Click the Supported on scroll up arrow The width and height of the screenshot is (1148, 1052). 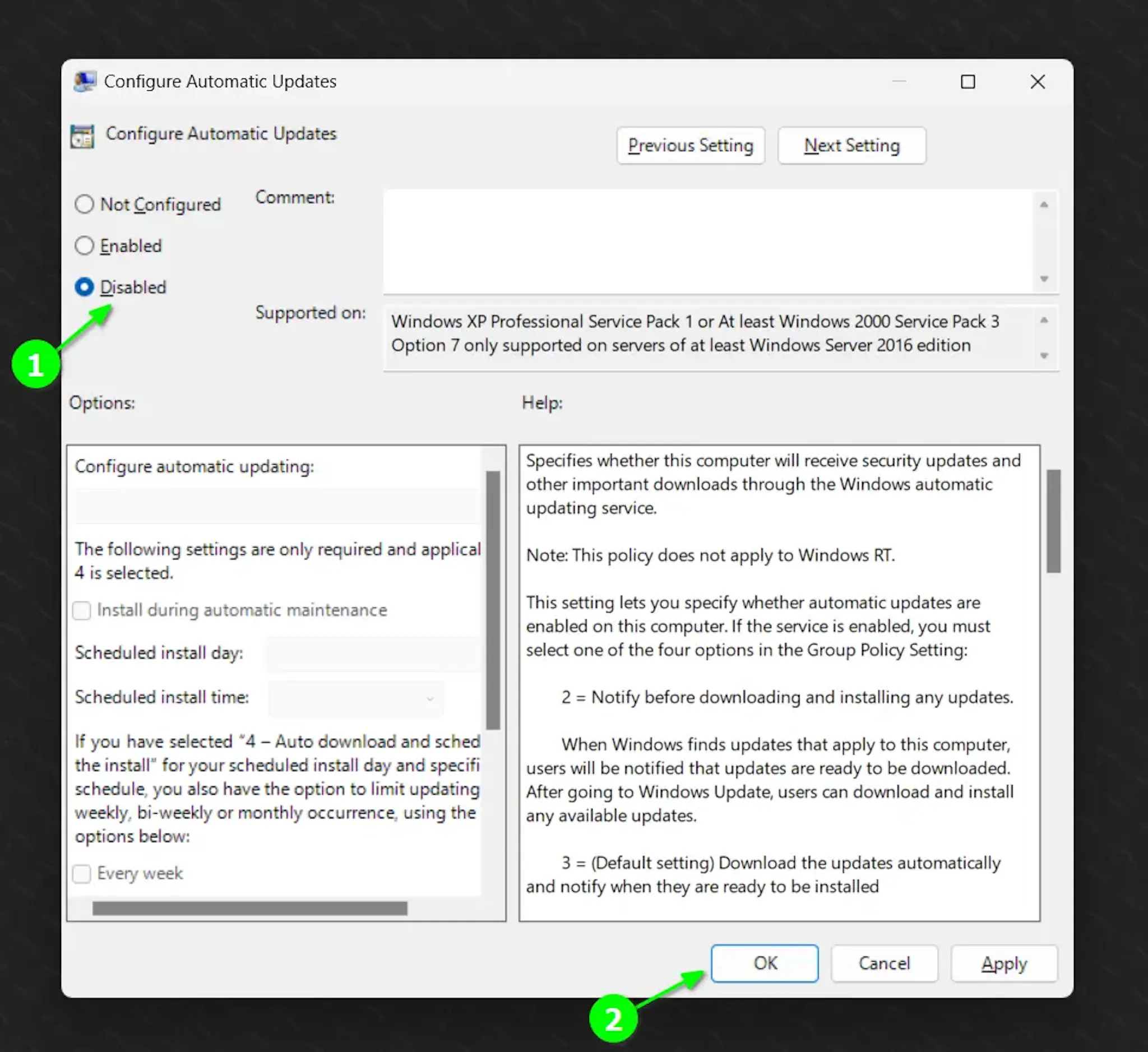tap(1044, 321)
